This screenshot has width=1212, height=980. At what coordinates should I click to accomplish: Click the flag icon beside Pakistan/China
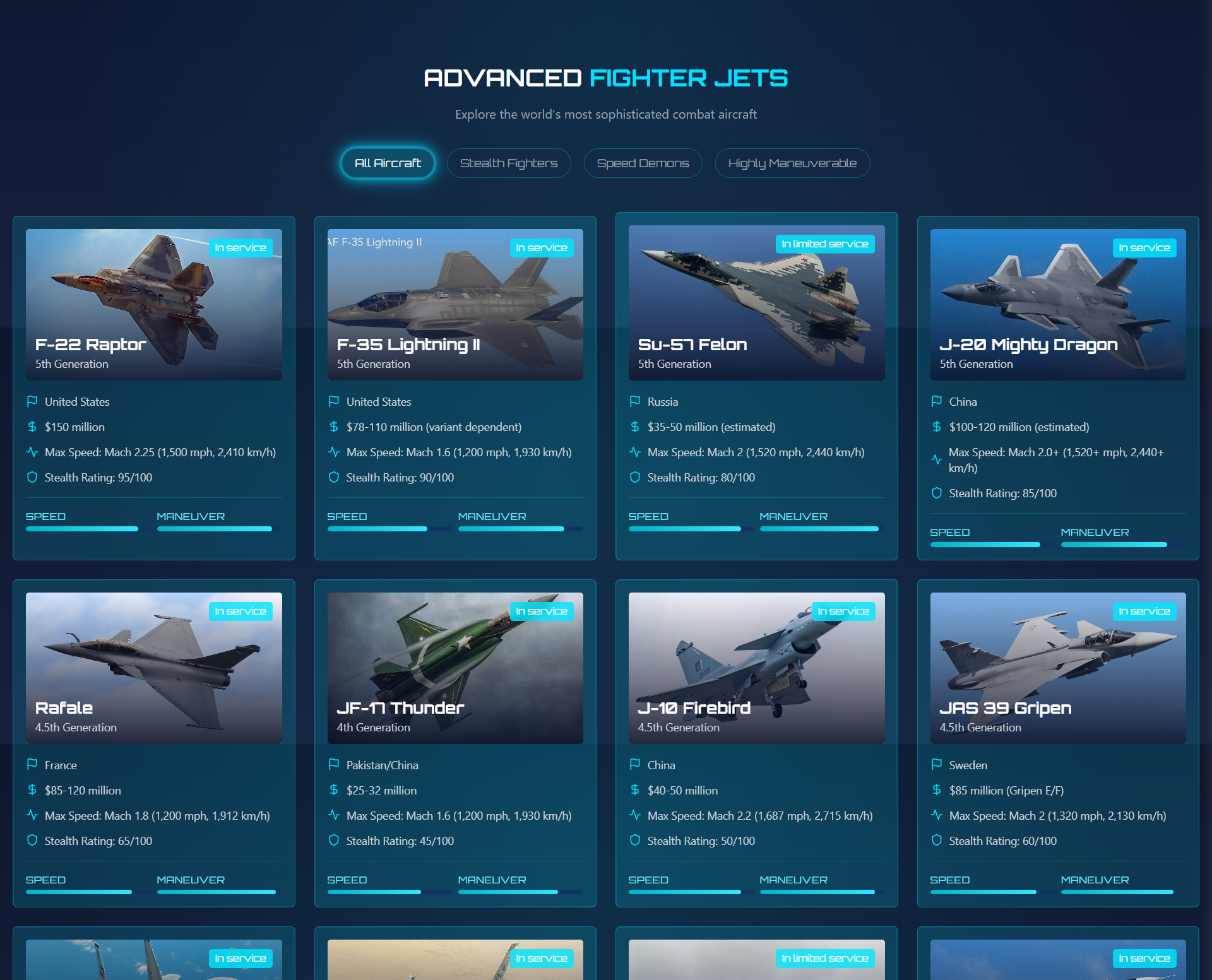tap(334, 765)
